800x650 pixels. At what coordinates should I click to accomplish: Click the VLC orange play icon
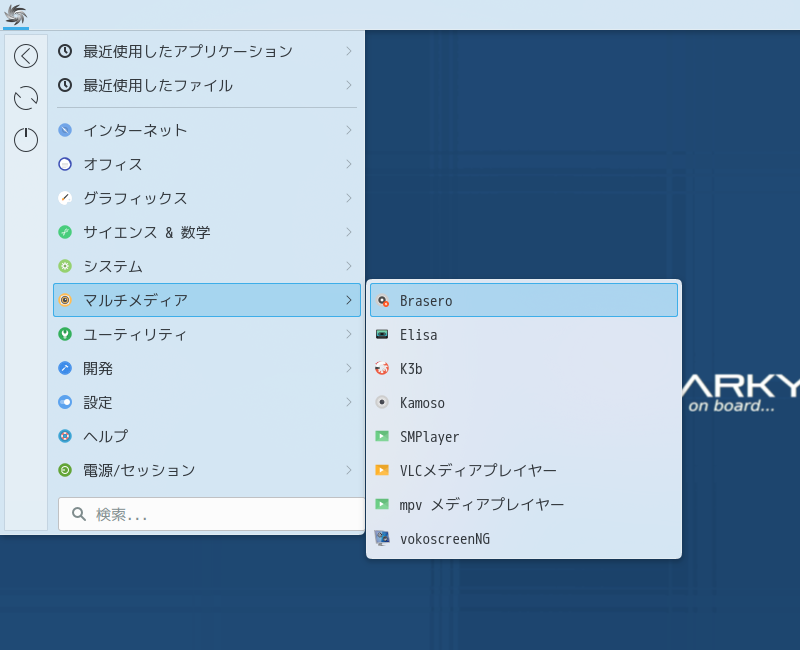pos(382,470)
